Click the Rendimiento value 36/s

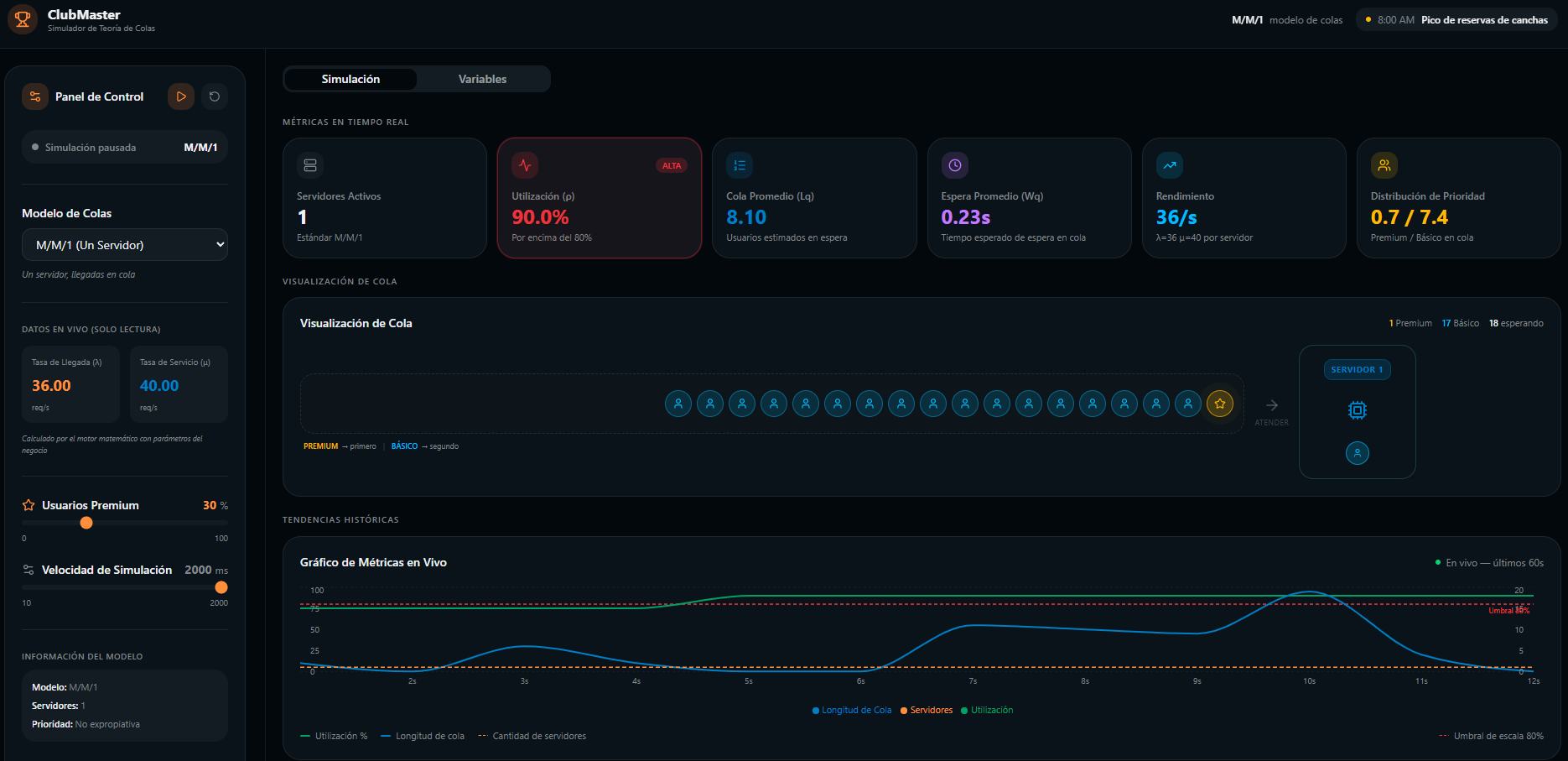(1176, 217)
